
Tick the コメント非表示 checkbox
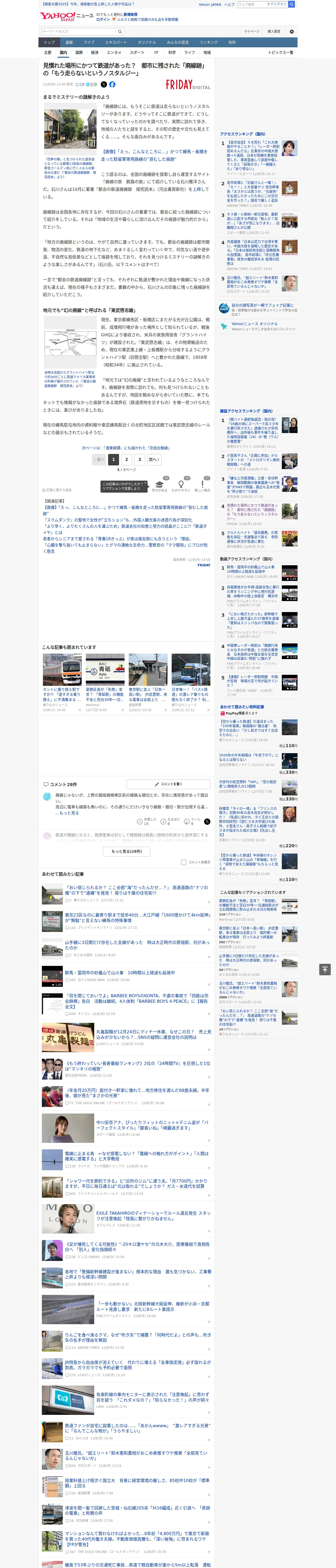(x=183, y=862)
